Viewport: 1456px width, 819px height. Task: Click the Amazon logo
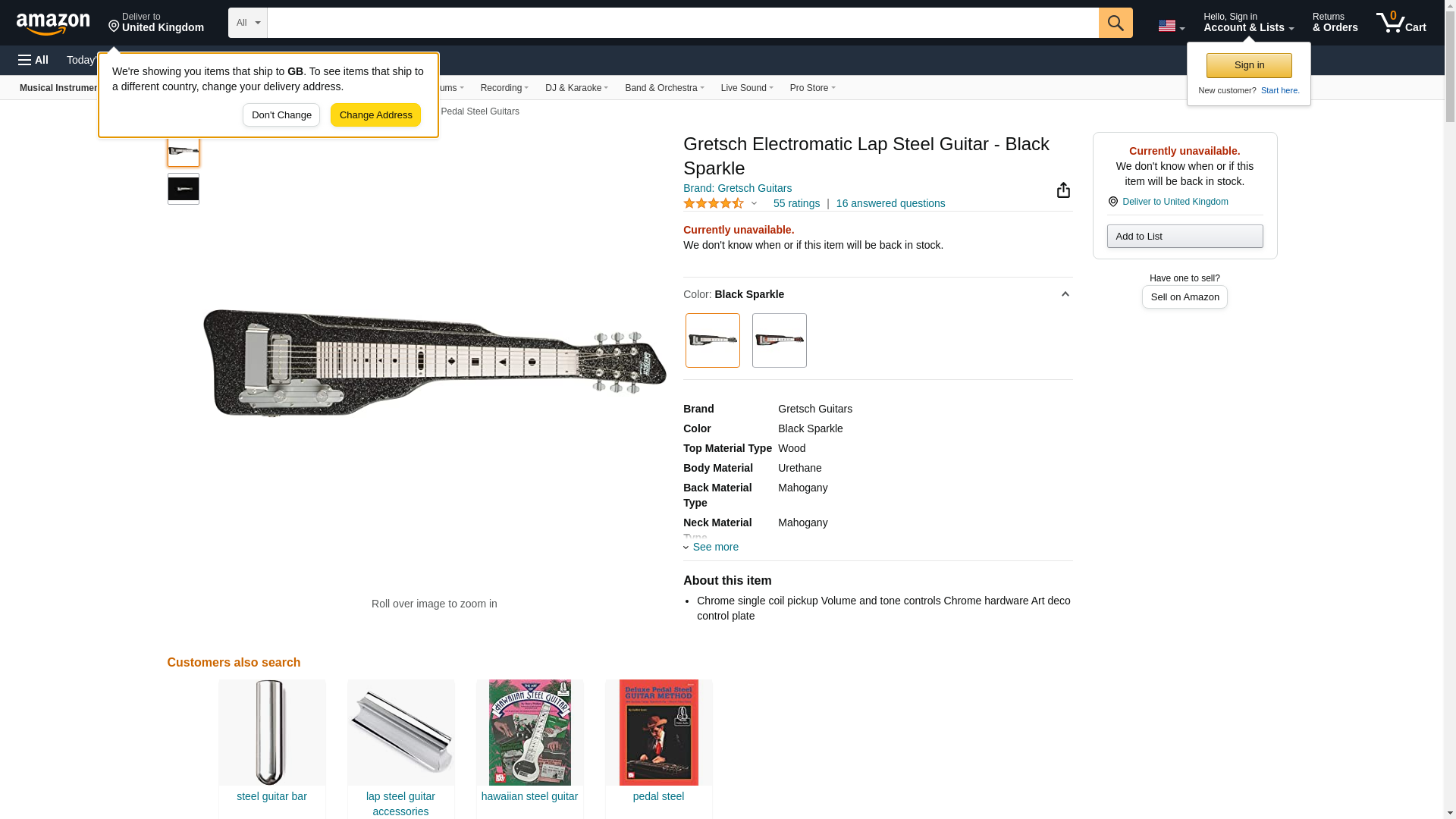click(53, 24)
